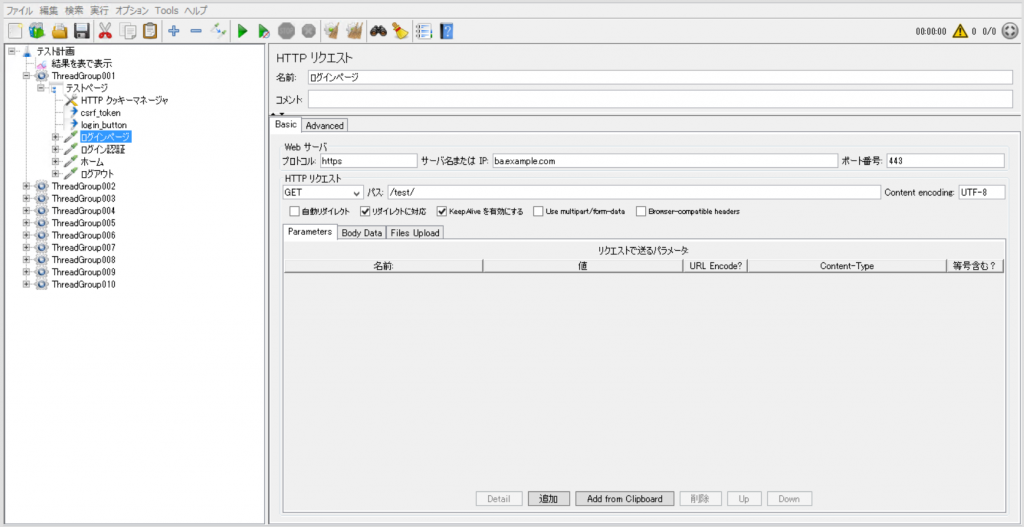Open Search with binoculars icon
The width and height of the screenshot is (1024, 527).
click(379, 31)
